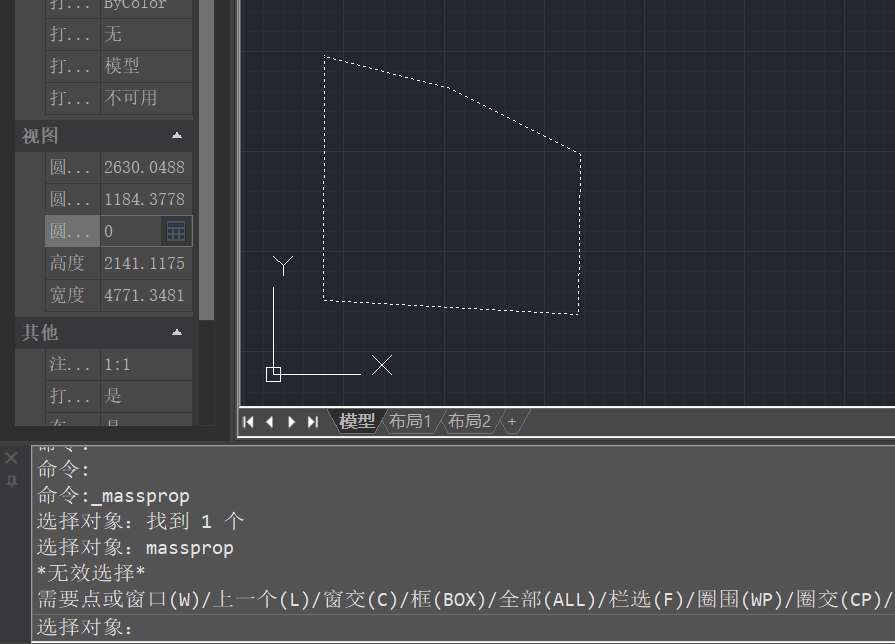895x644 pixels.
Task: Select the 宽度 value 4771.3481 field
Action: (x=145, y=295)
